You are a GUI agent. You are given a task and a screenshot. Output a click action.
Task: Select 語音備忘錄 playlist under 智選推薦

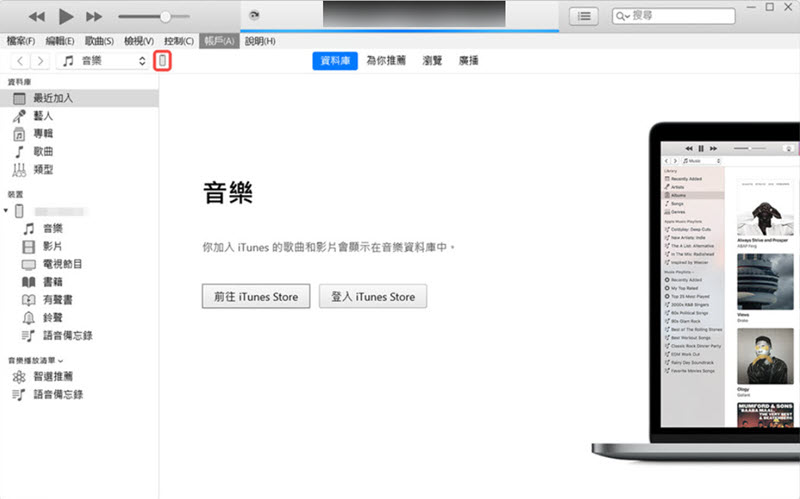[79, 394]
